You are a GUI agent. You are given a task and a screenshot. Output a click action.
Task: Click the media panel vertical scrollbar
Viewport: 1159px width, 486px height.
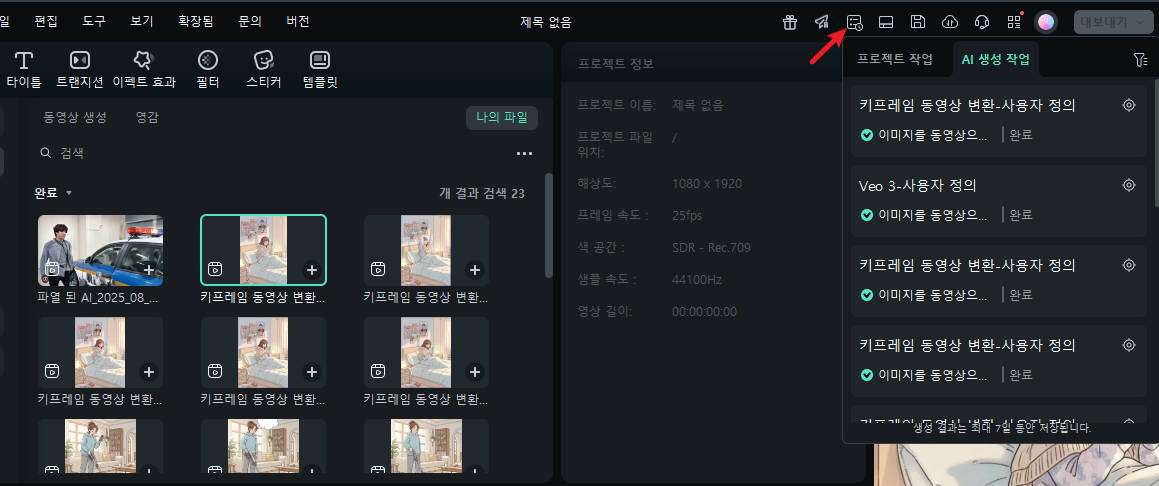pos(548,225)
